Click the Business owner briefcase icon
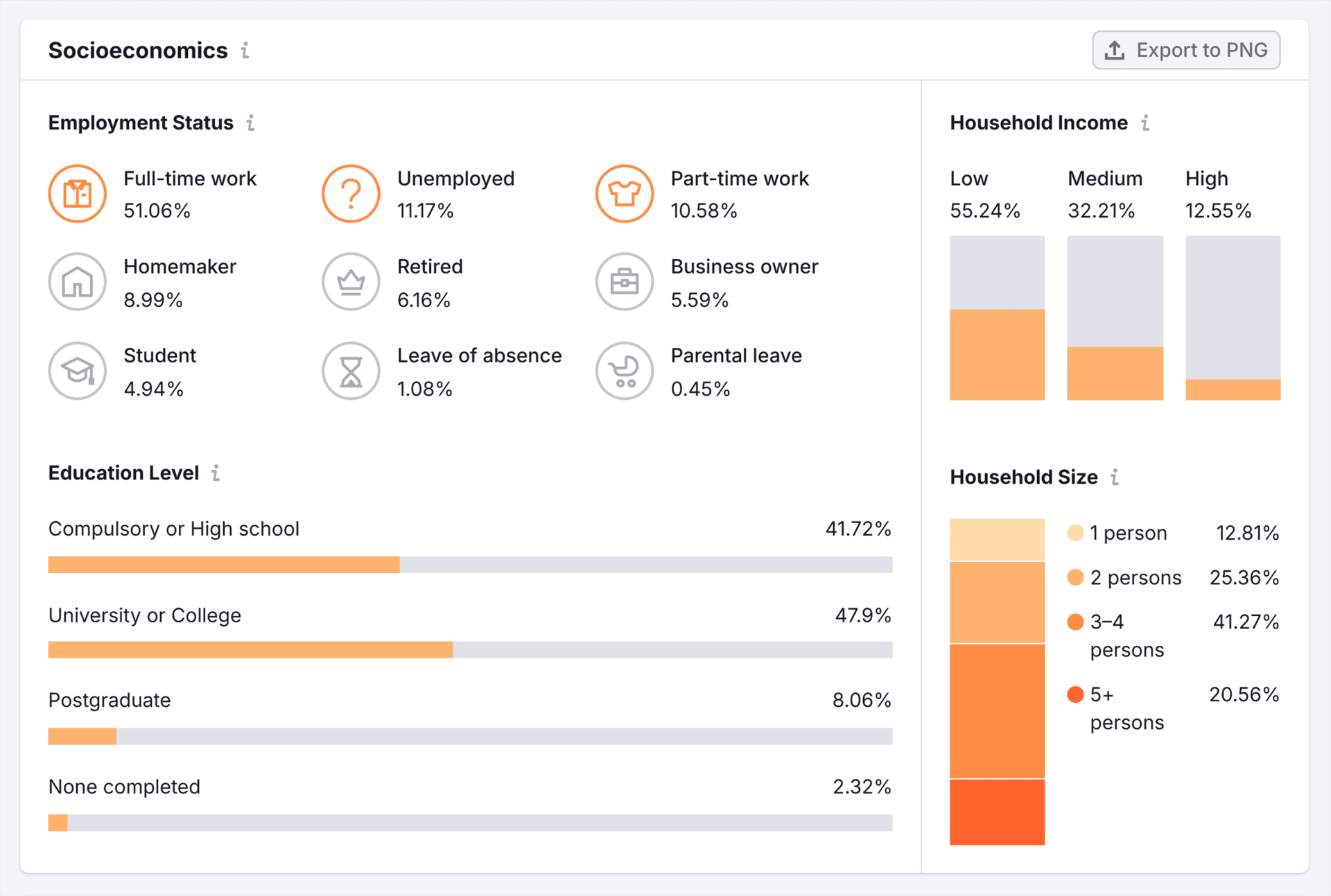1331x896 pixels. (x=624, y=281)
